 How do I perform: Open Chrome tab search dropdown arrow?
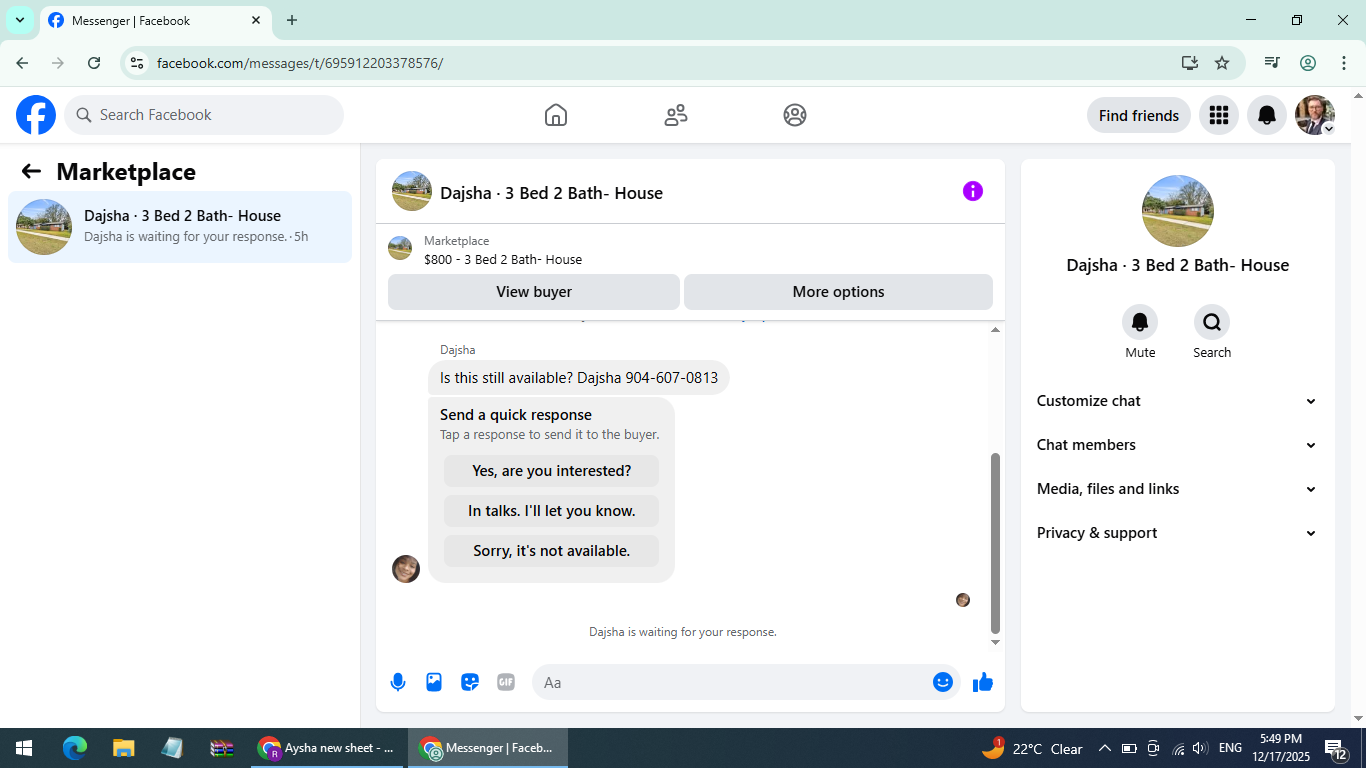pos(20,20)
